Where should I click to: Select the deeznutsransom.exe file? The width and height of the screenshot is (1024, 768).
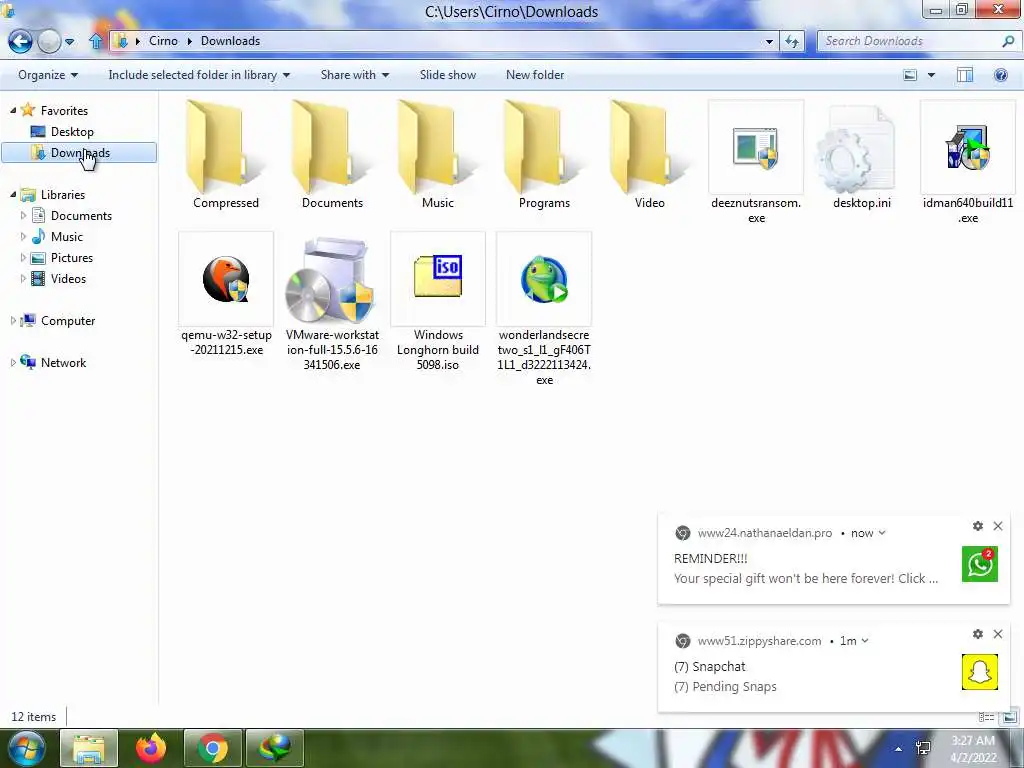tap(756, 162)
